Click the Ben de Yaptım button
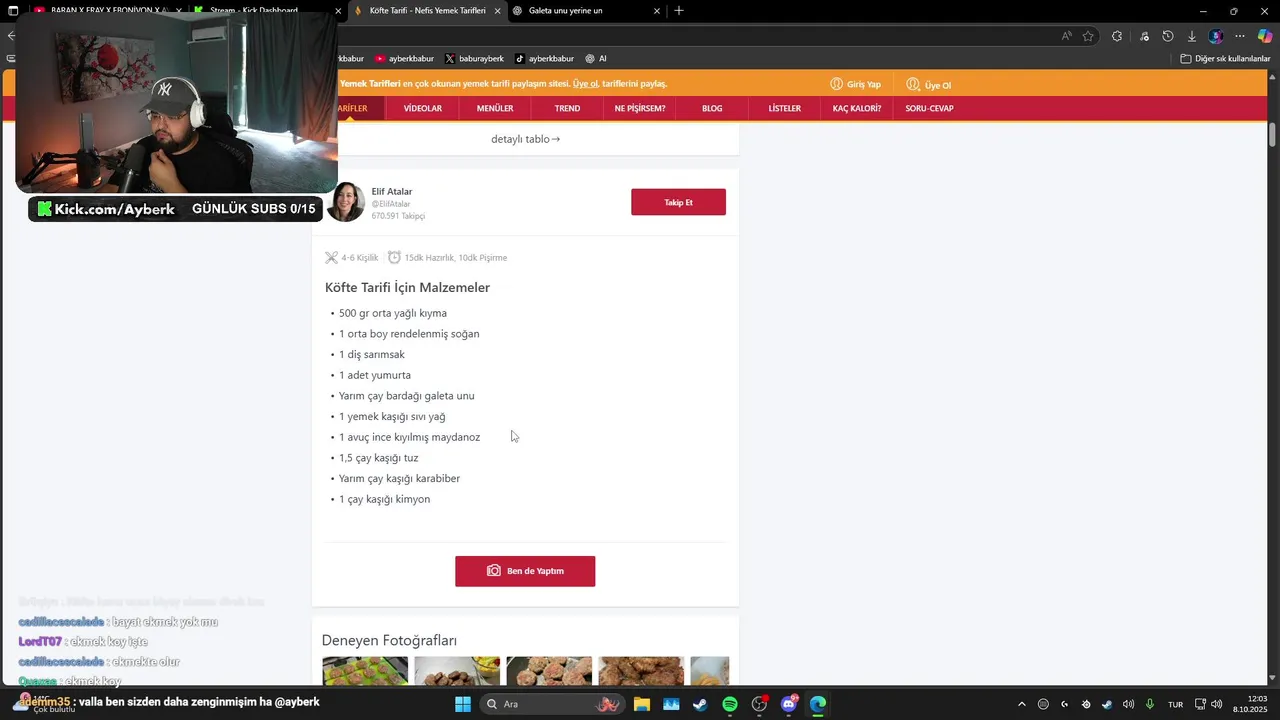The image size is (1280, 720). 525,571
